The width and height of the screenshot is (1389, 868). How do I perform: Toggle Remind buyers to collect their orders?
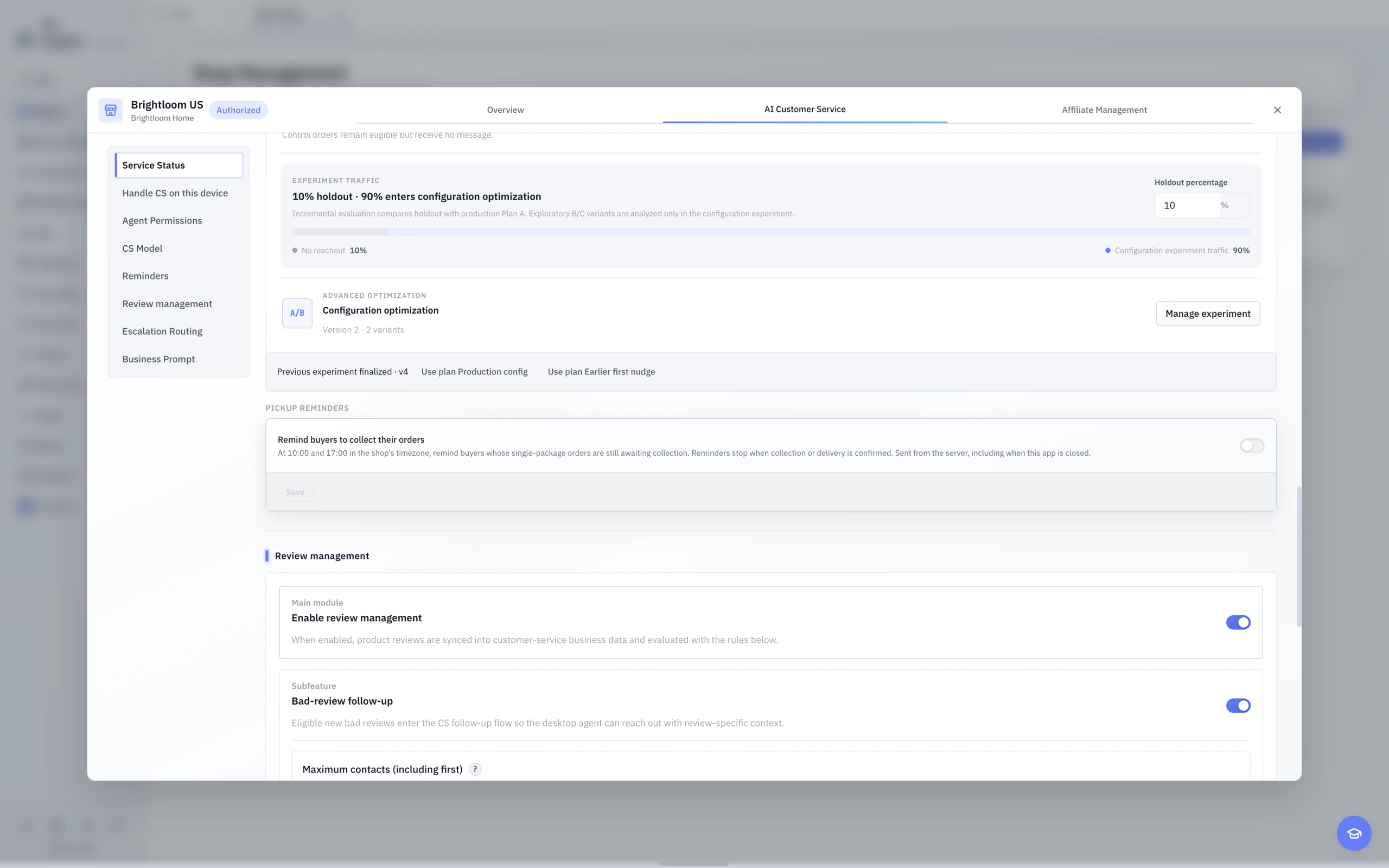[1251, 445]
